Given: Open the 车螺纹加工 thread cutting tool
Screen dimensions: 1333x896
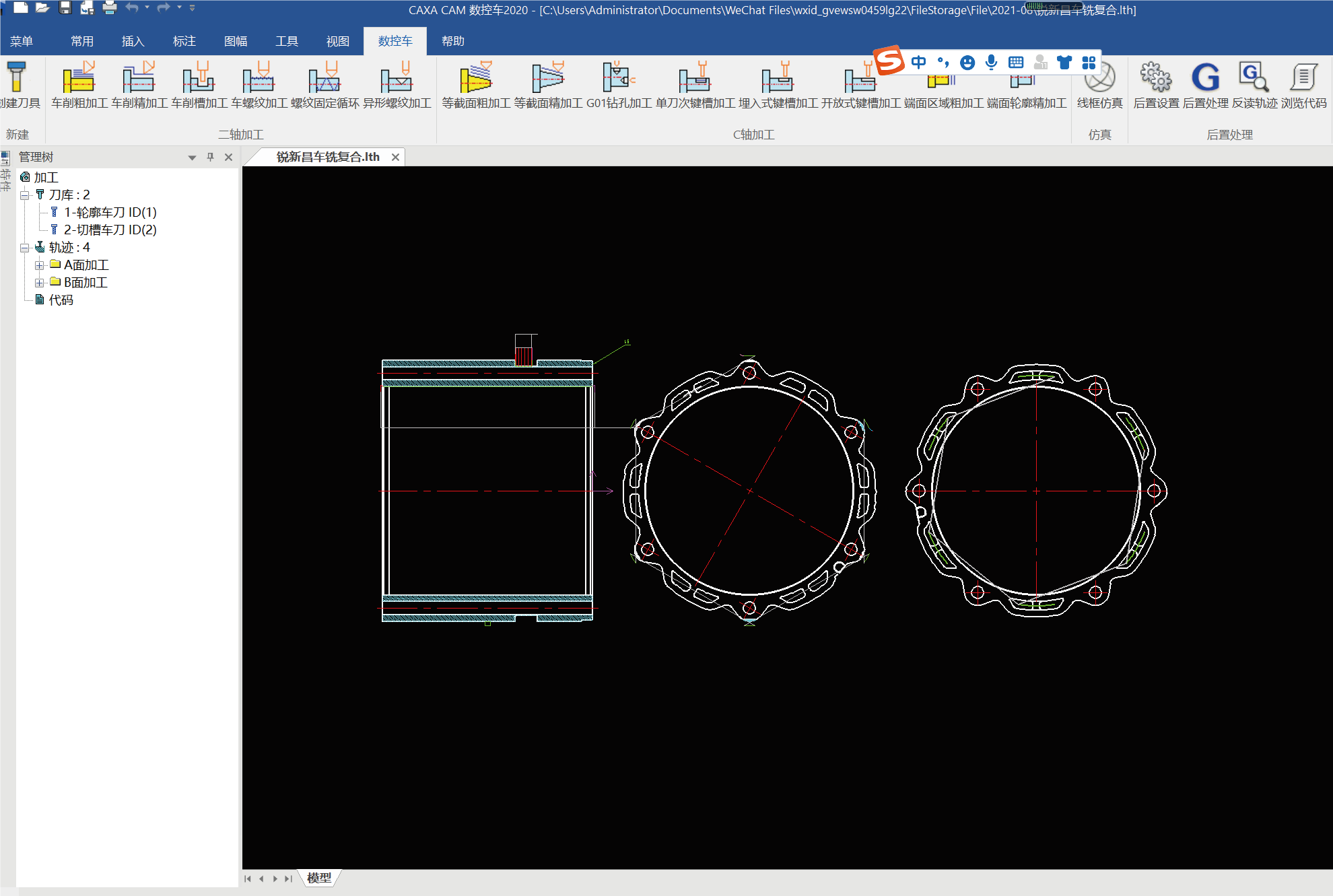Looking at the screenshot, I should click(x=259, y=79).
